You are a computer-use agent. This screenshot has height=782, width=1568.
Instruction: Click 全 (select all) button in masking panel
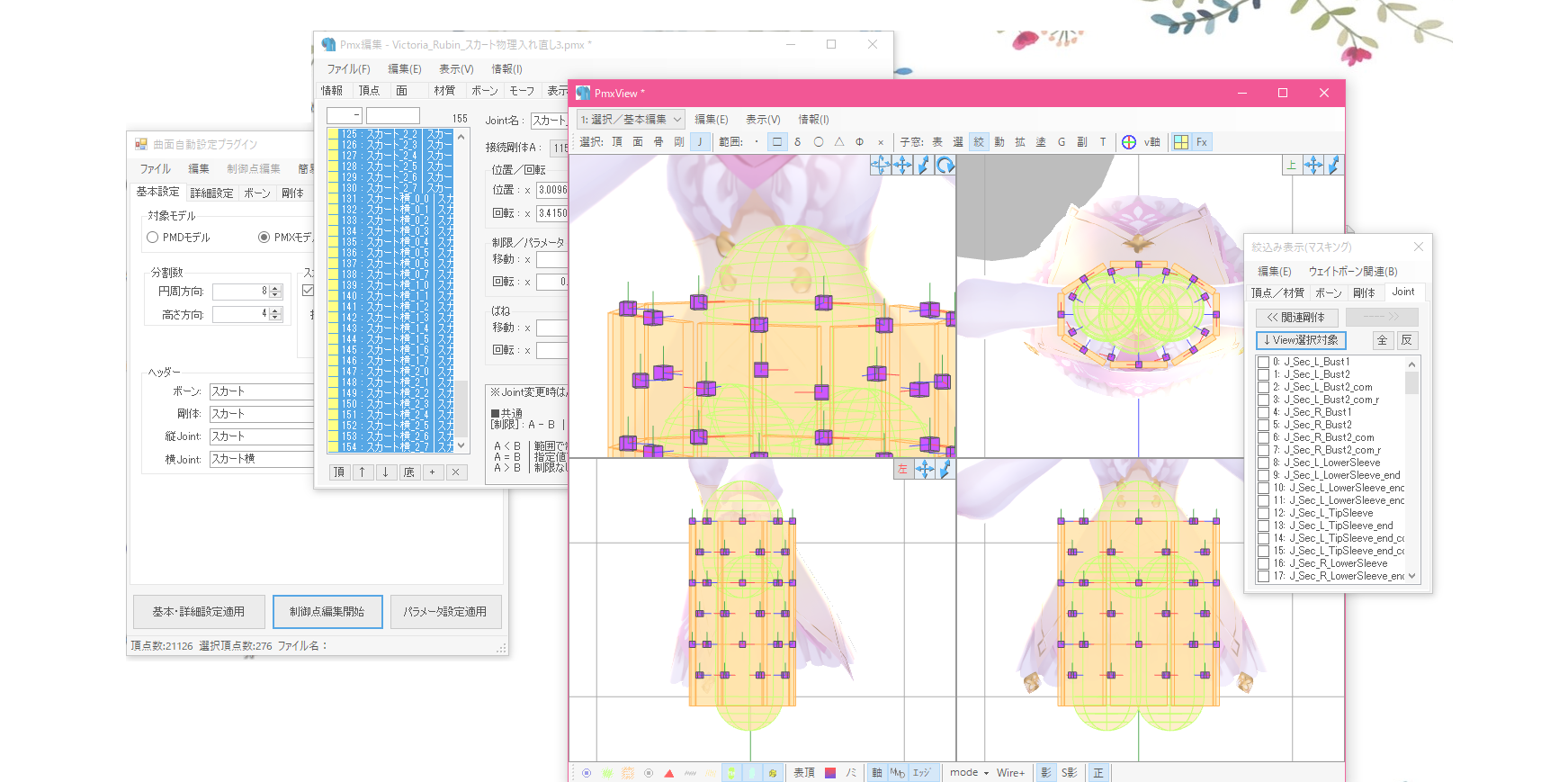coord(1383,340)
